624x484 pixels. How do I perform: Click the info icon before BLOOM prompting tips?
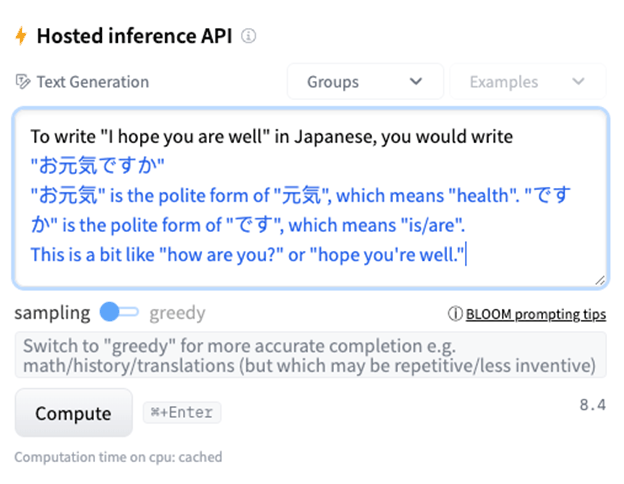(x=455, y=314)
